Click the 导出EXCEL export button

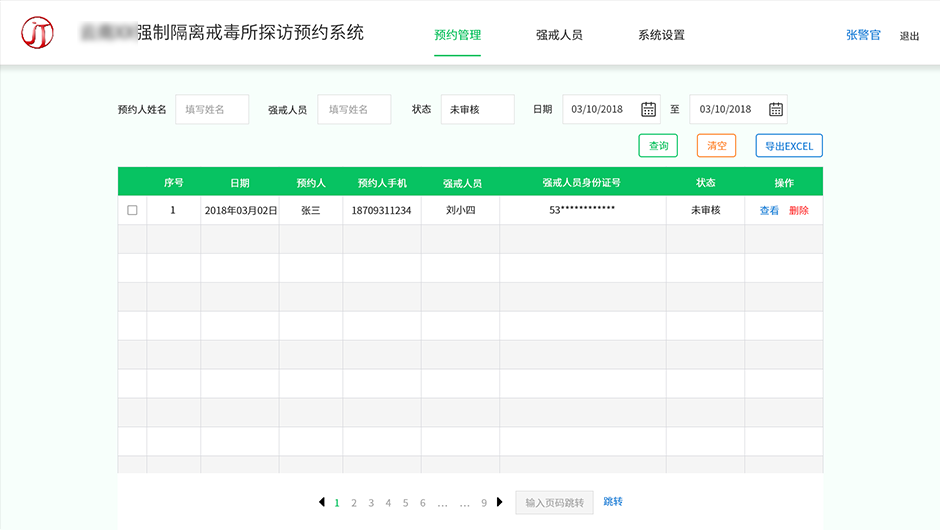point(789,146)
